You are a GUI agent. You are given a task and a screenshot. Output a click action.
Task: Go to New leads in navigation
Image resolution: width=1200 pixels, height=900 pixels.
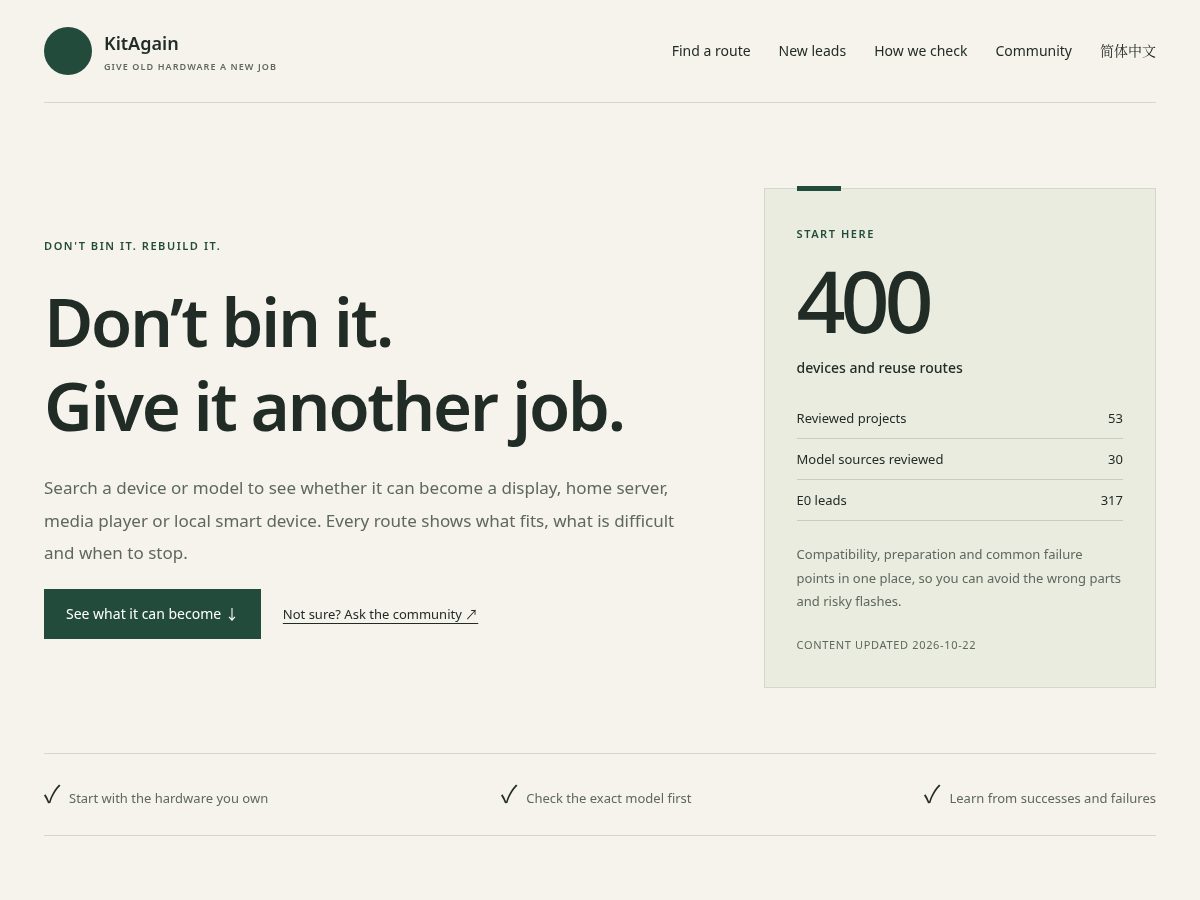(812, 51)
